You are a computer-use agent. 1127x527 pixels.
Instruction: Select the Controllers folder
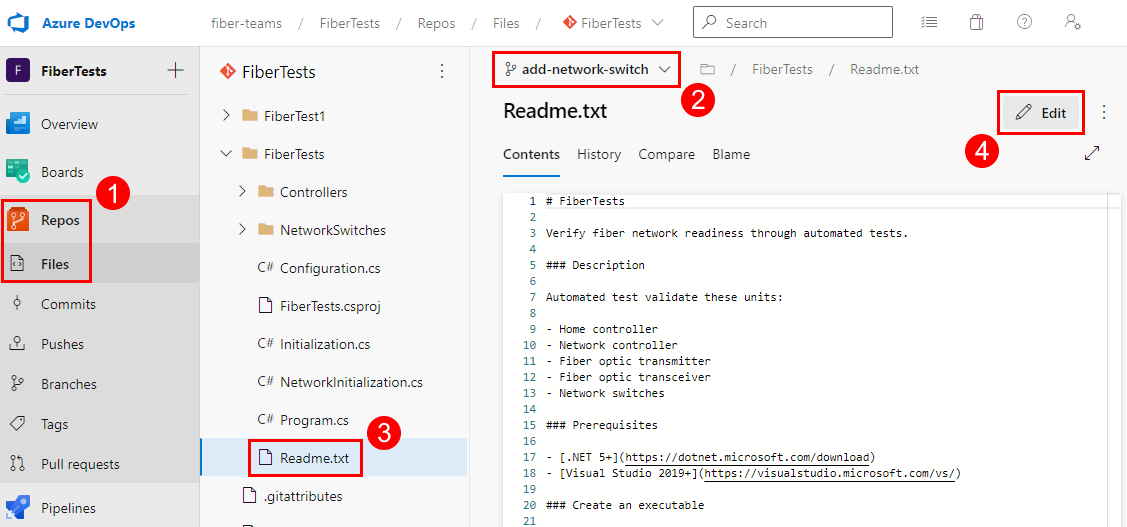click(x=313, y=193)
